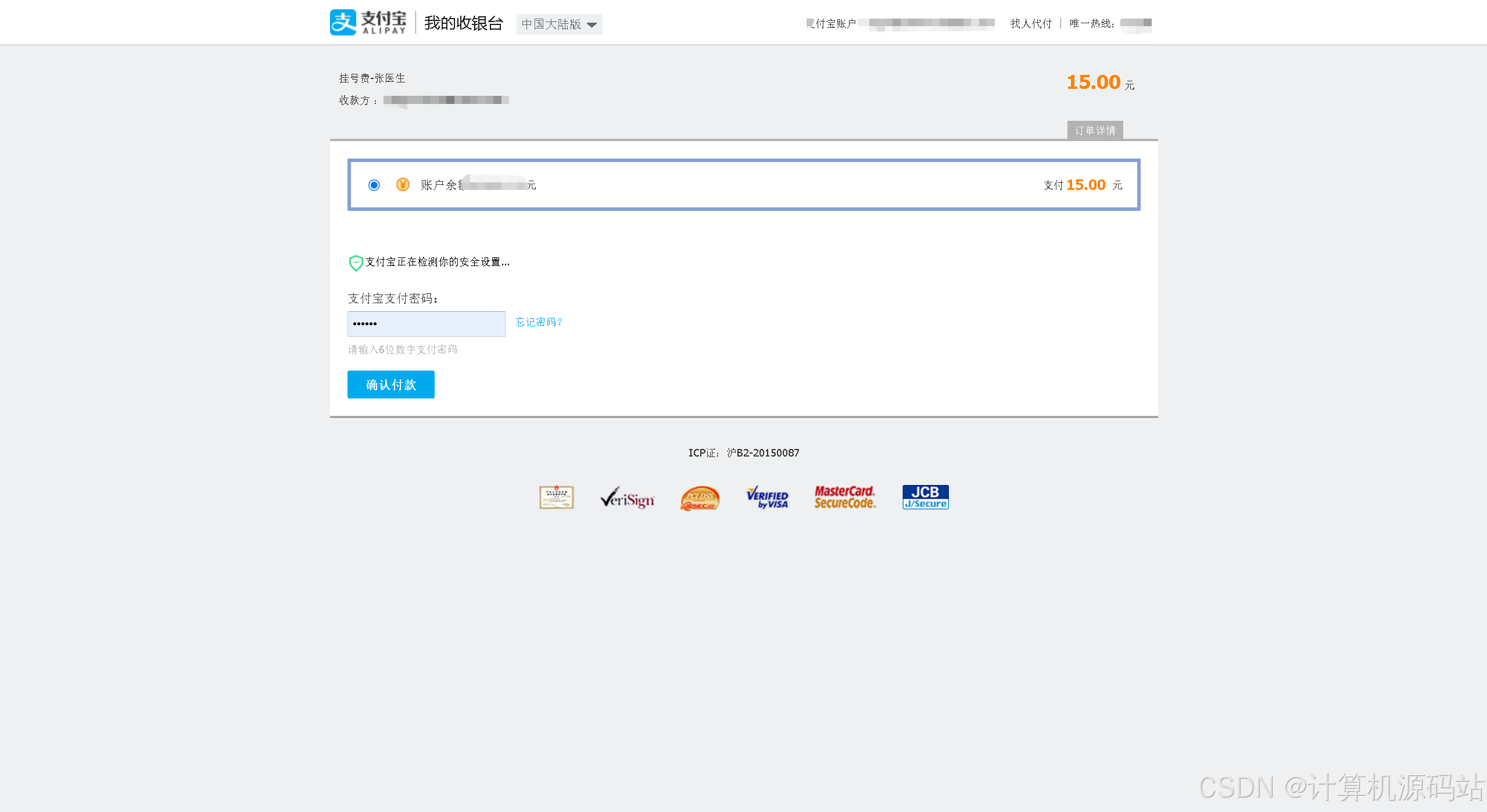Click the 确认付款 button

pyautogui.click(x=391, y=385)
